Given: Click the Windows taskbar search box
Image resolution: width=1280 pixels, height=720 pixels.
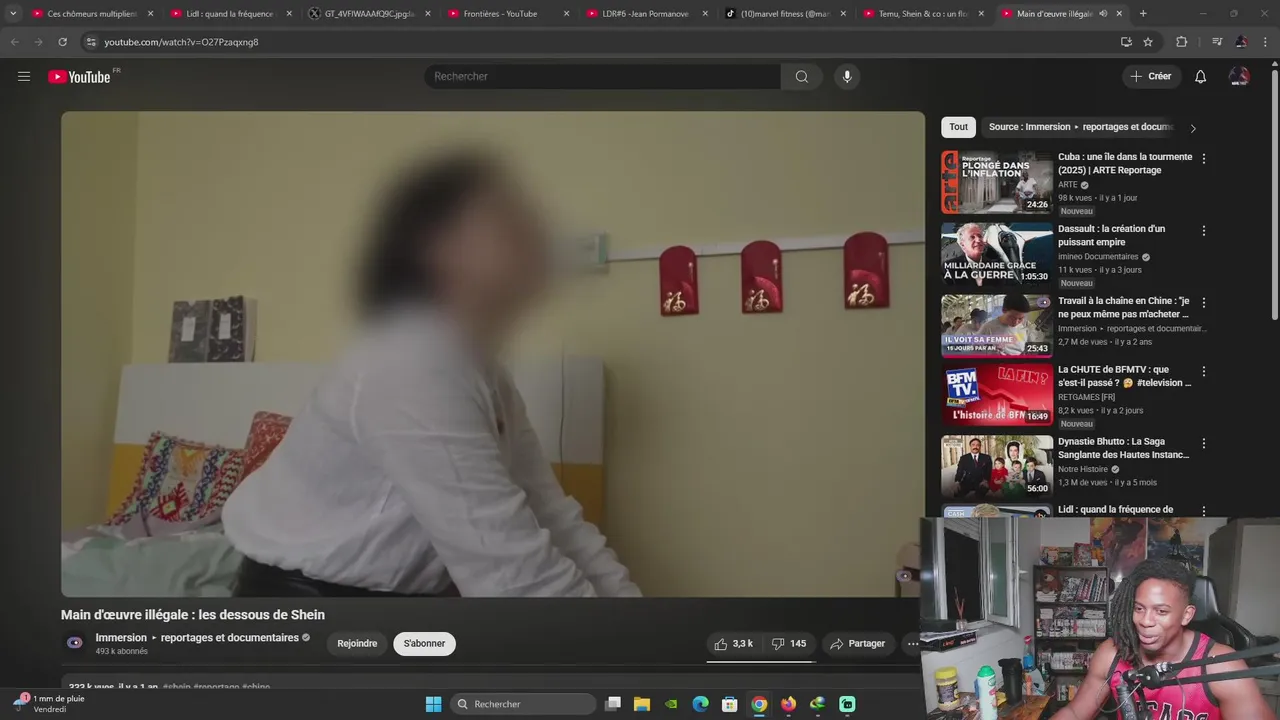Looking at the screenshot, I should [x=523, y=704].
